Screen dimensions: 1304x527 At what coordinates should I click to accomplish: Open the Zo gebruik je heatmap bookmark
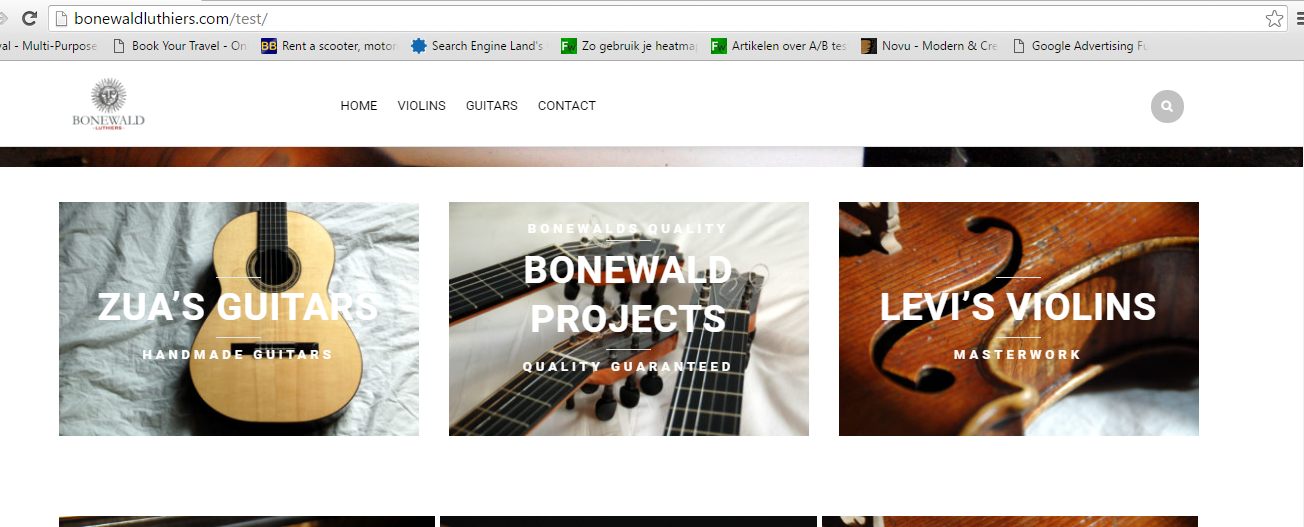[629, 46]
